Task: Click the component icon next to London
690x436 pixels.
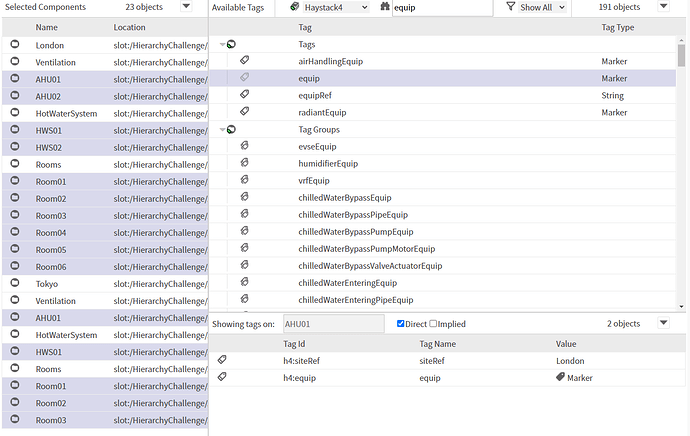Action: [15, 45]
